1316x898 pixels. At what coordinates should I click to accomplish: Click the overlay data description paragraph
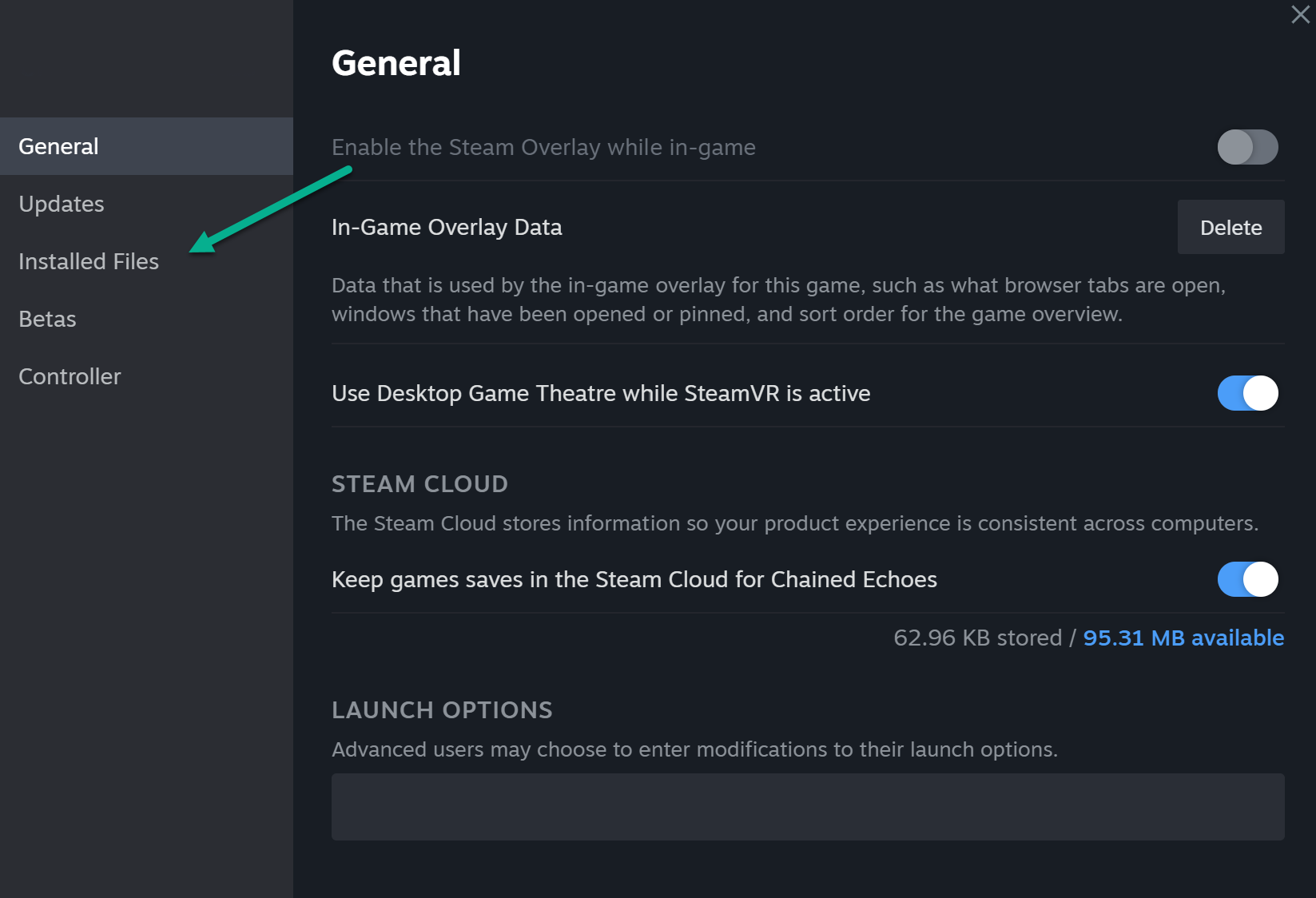[x=777, y=300]
